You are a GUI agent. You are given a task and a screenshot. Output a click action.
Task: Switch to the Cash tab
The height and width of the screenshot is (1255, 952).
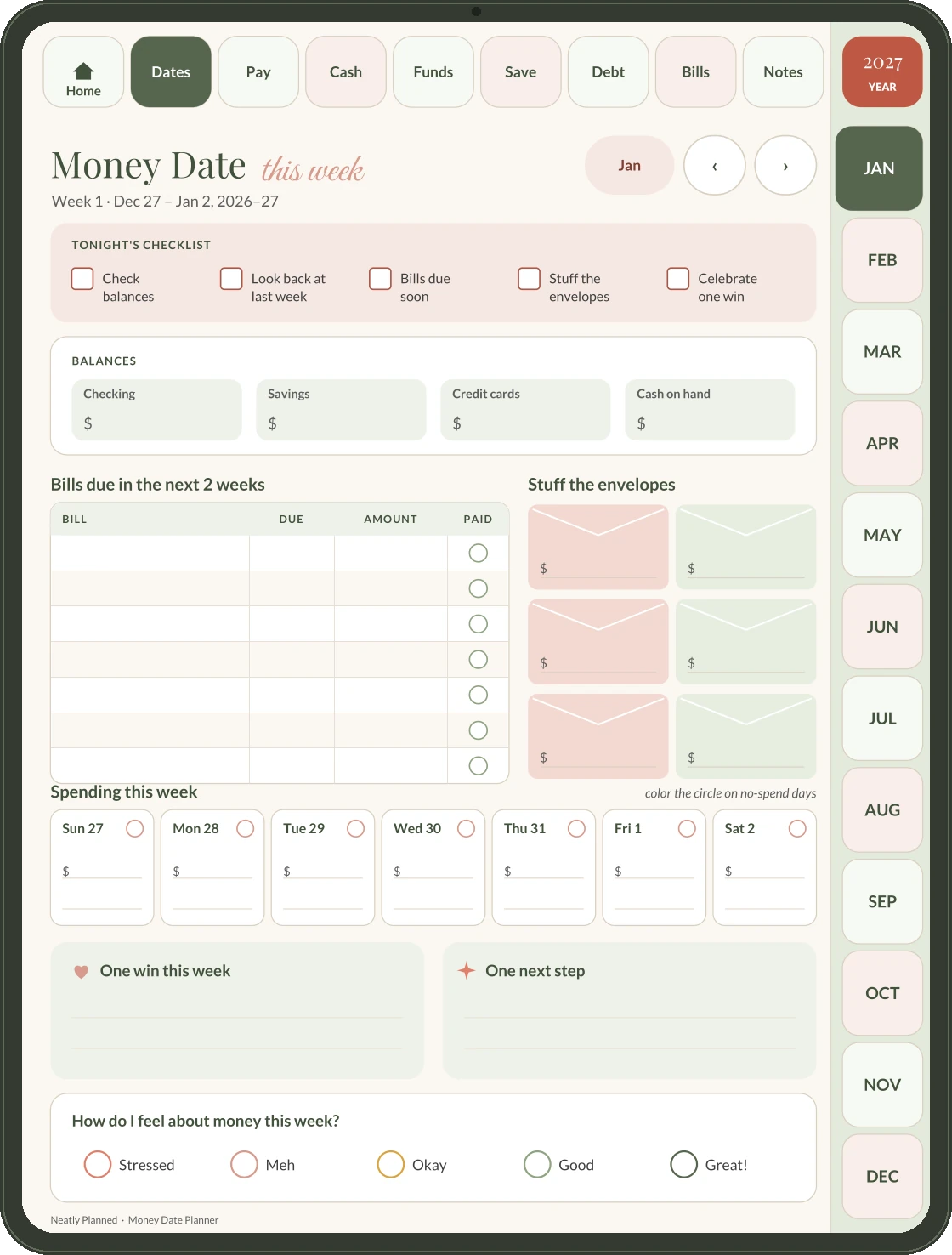point(346,71)
